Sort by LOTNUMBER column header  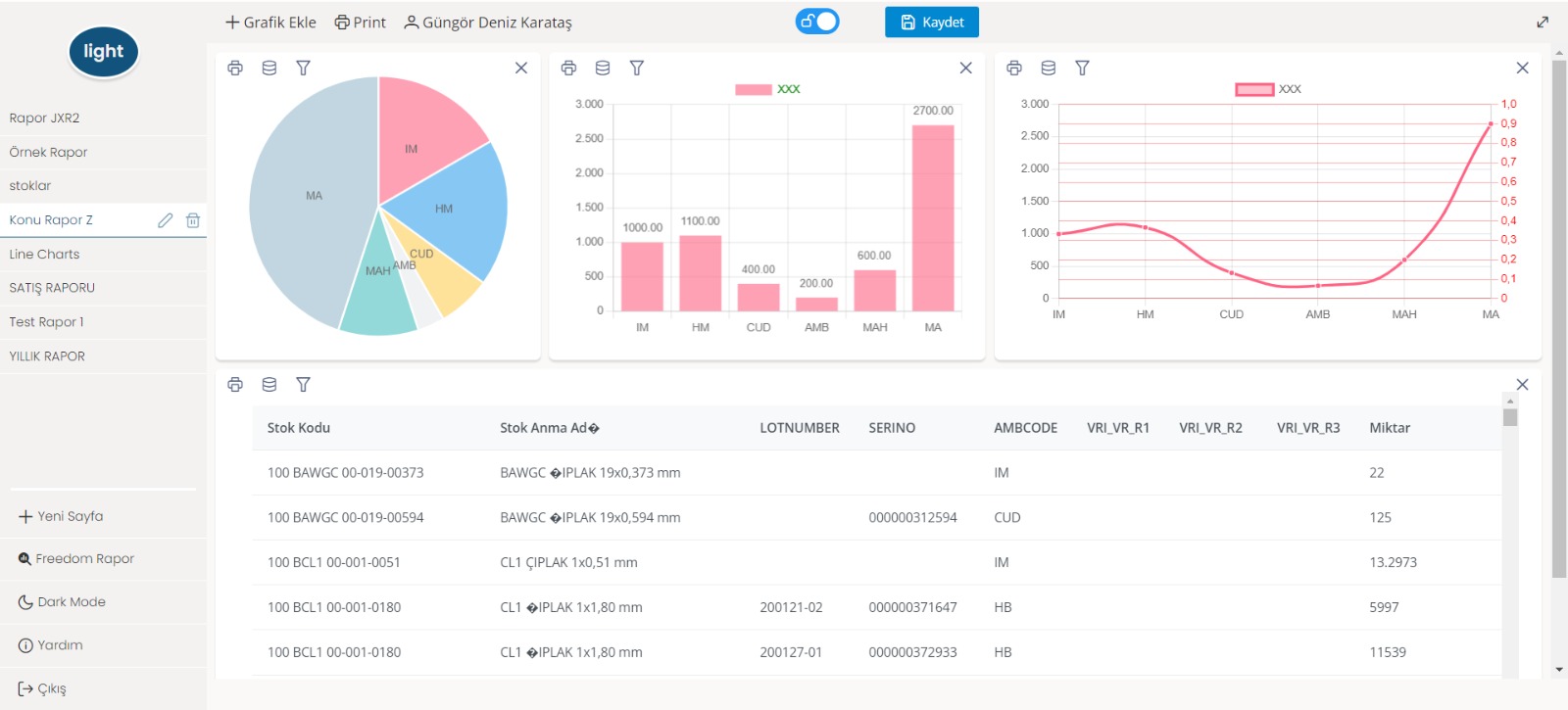click(800, 428)
